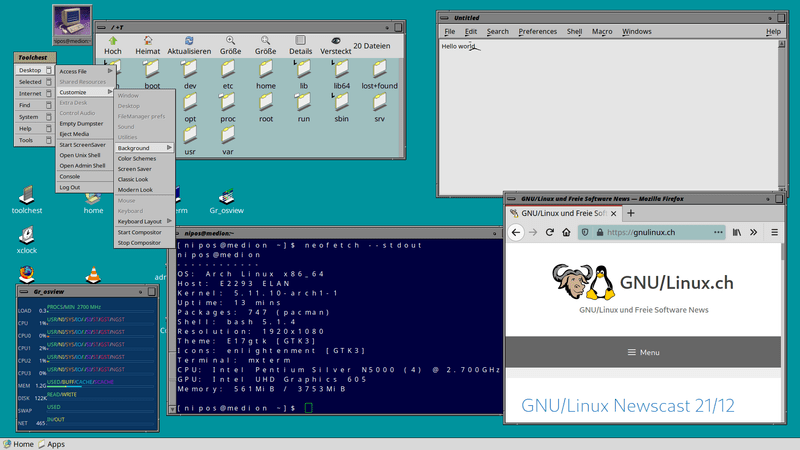
Task: Open the Preferences menu in editor
Action: [538, 31]
